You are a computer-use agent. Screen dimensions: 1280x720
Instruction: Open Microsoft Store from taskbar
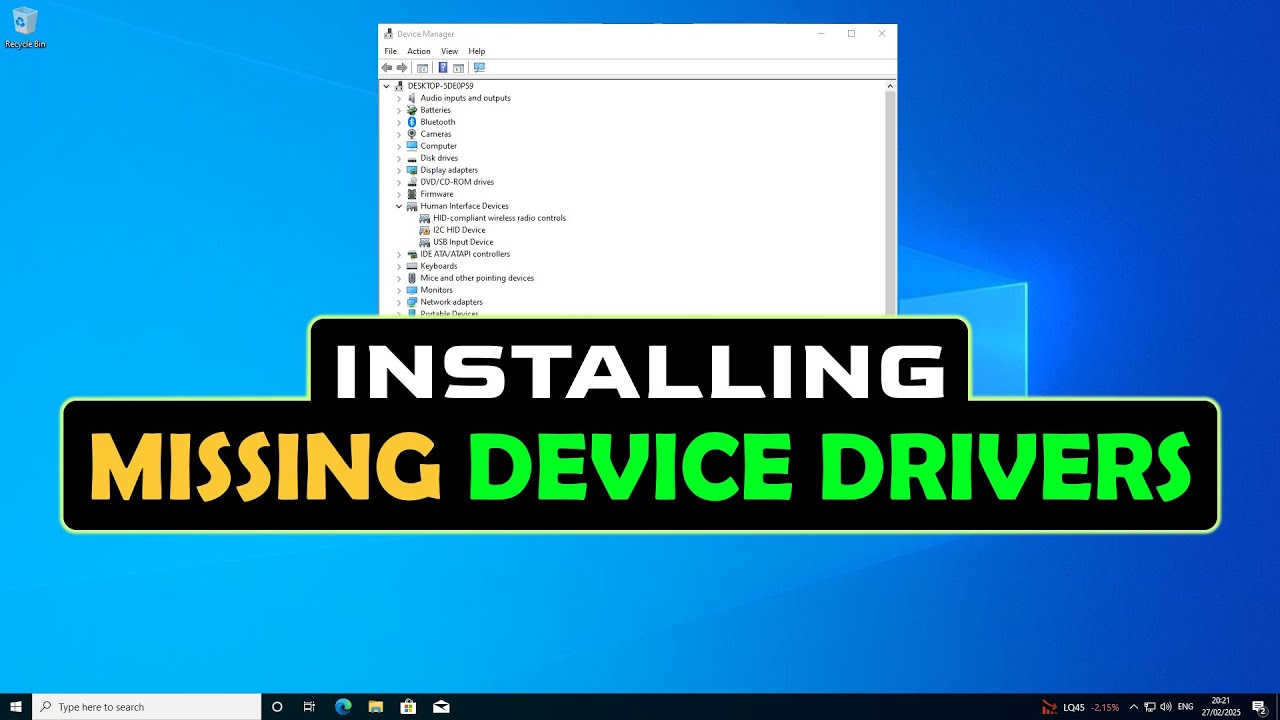[408, 707]
